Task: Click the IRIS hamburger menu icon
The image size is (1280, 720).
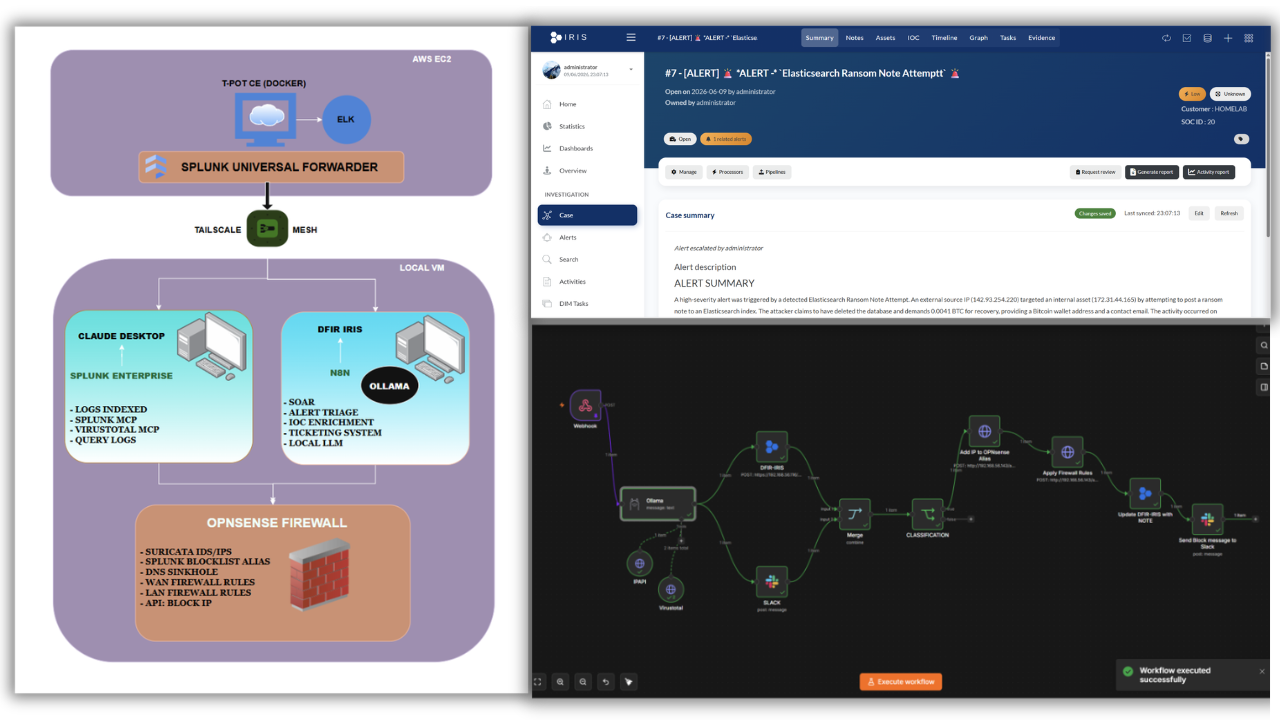Action: point(631,37)
